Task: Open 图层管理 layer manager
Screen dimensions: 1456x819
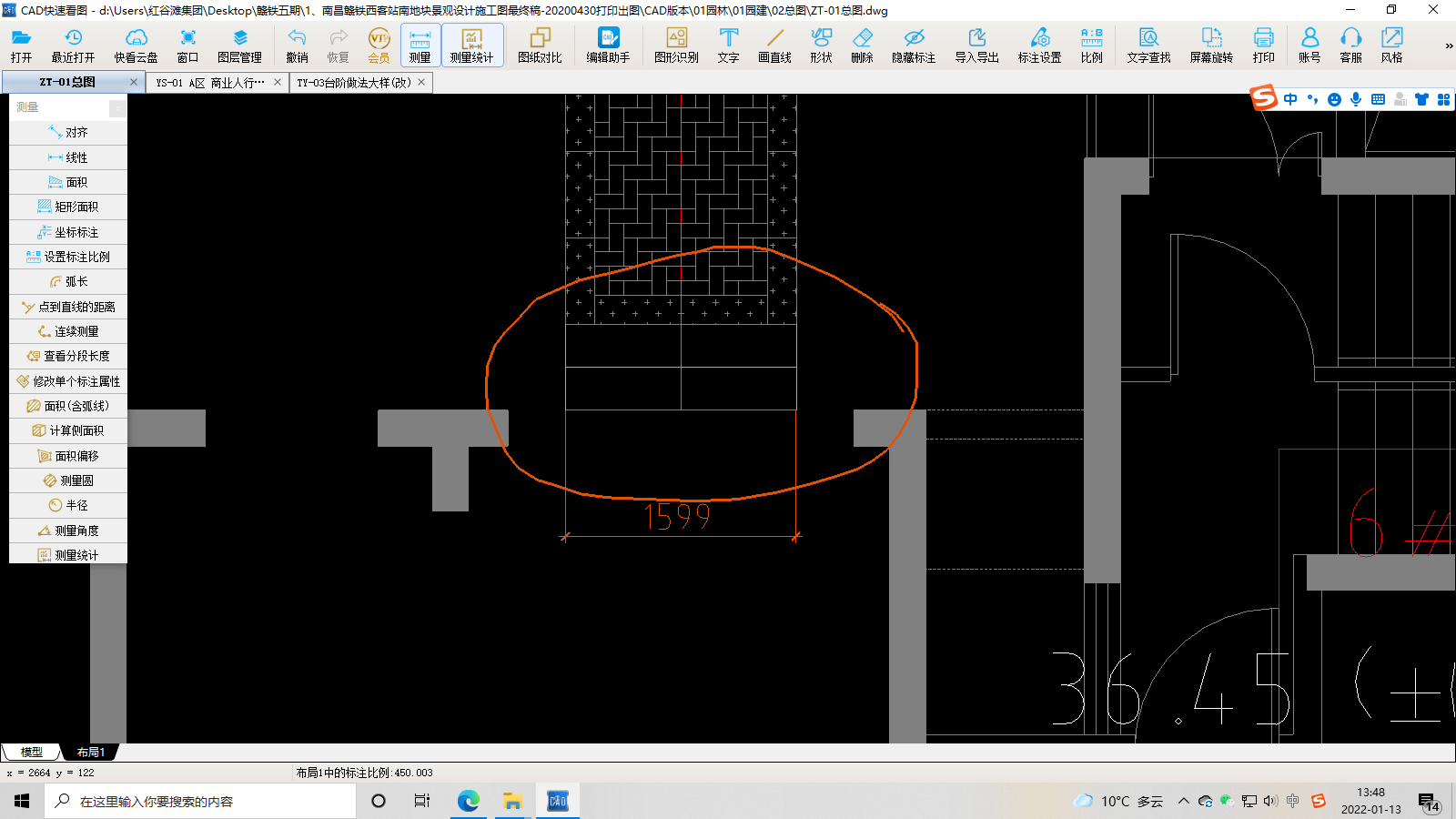Action: (x=239, y=45)
